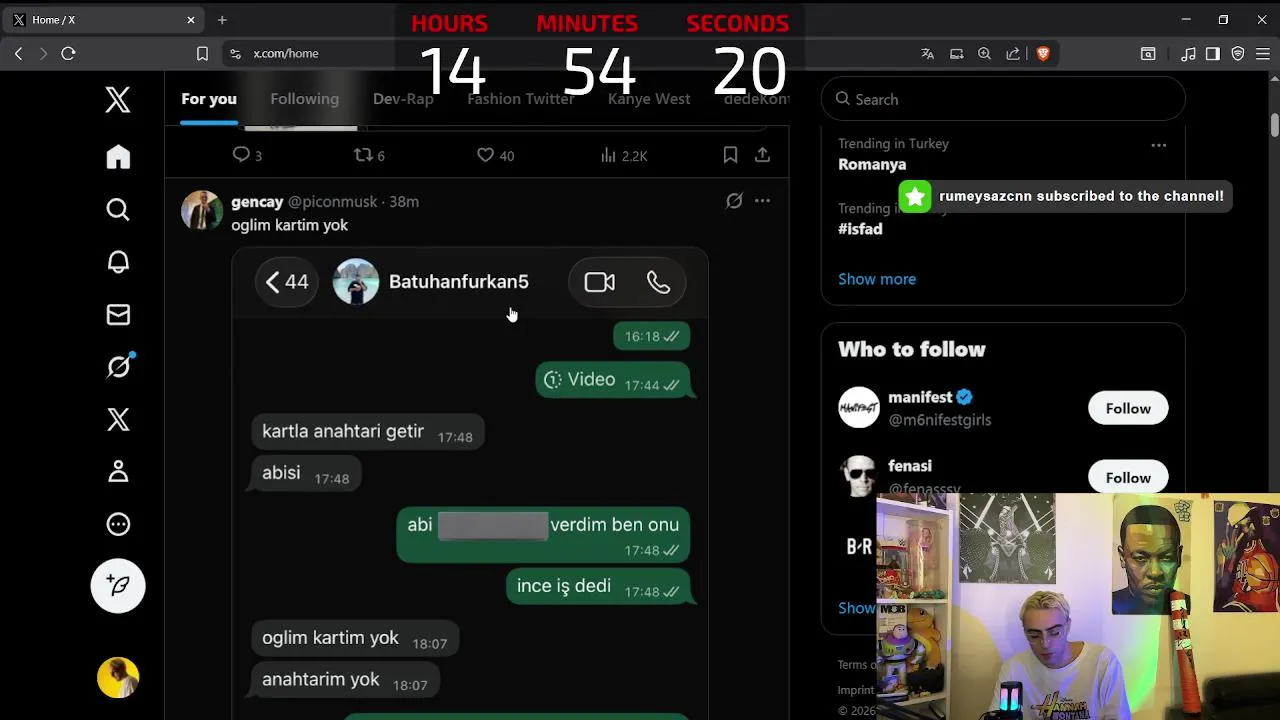Open the chat screenshot image in tweet

pos(470,484)
